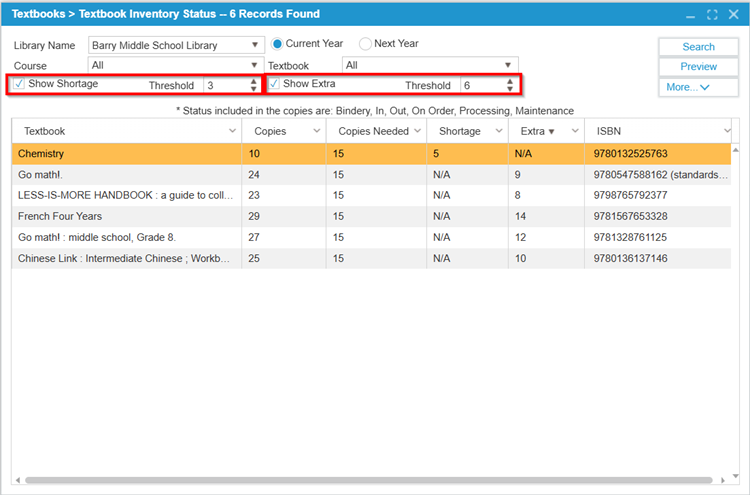The image size is (750, 495).
Task: Click the horizontal scrollbar track
Action: click(368, 480)
